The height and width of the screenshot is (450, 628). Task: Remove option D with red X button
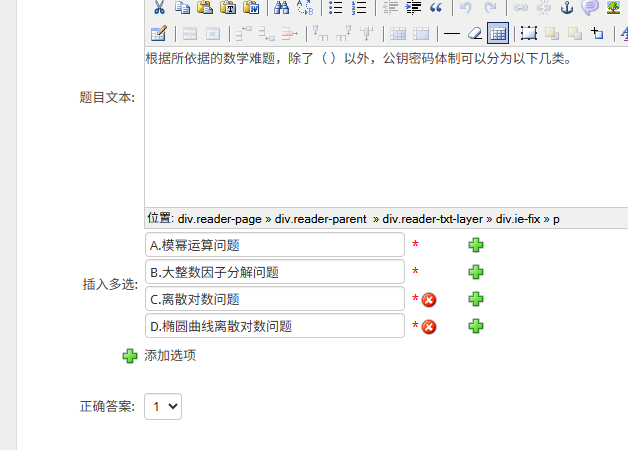[x=429, y=326]
